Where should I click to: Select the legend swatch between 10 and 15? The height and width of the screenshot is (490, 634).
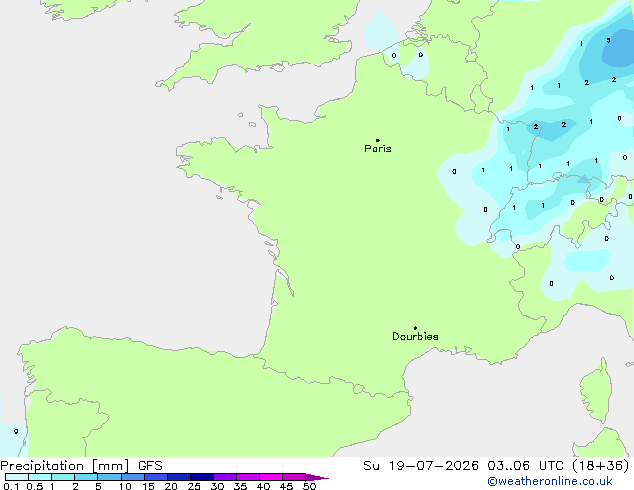point(133,477)
